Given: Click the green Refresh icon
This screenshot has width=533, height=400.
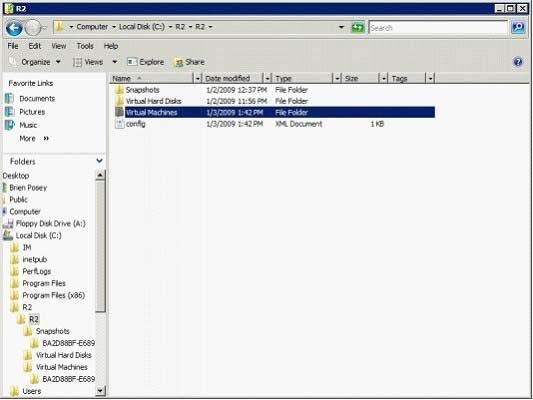Looking at the screenshot, I should coord(357,27).
